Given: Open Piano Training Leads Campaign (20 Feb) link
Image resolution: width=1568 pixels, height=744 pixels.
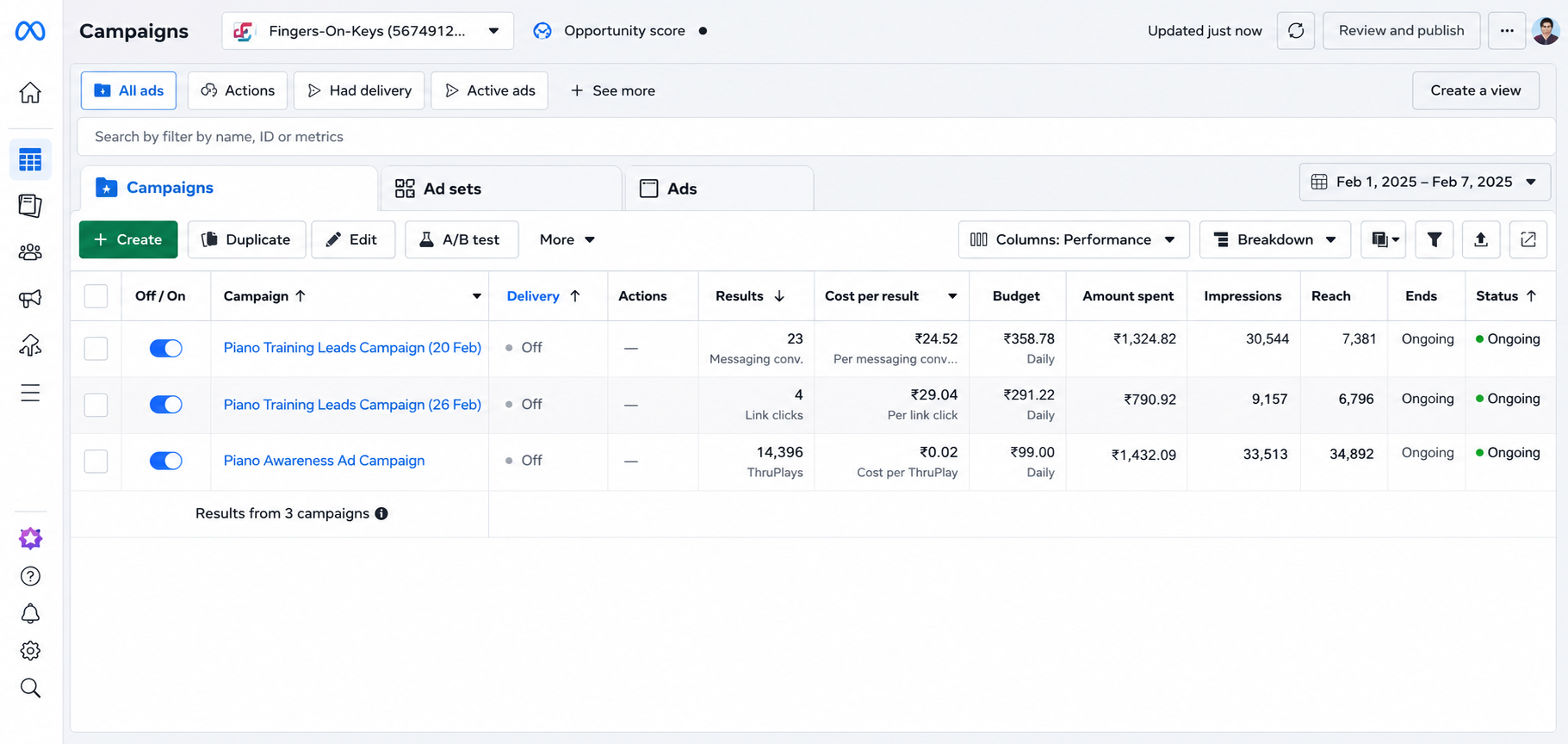Looking at the screenshot, I should click(352, 348).
